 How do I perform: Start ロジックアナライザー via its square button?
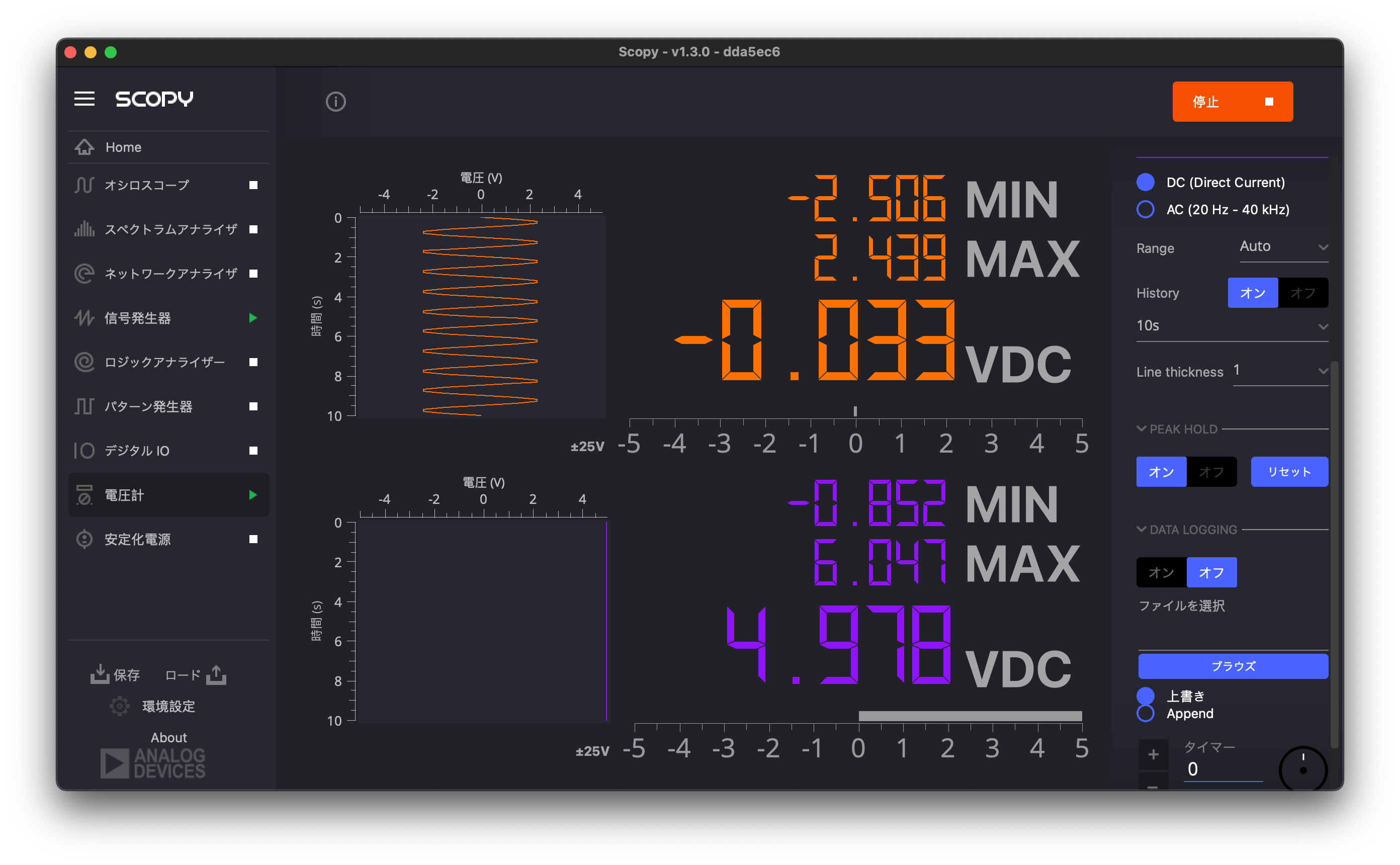(x=253, y=362)
